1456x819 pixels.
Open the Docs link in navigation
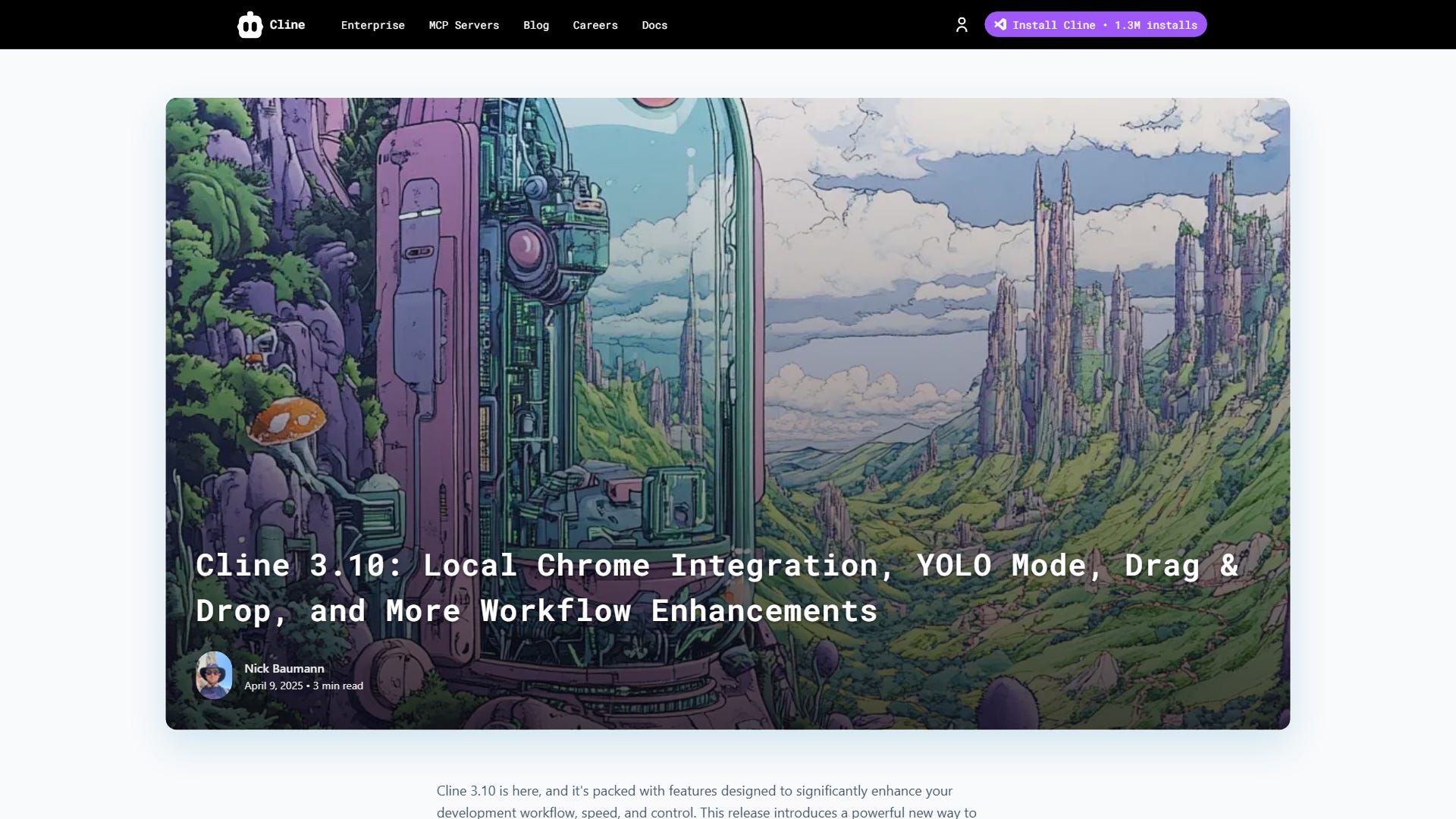654,25
